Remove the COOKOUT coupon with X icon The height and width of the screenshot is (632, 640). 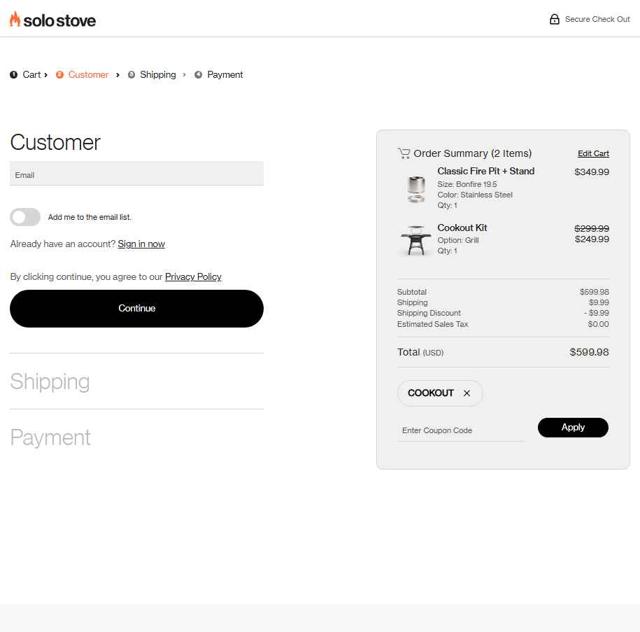tap(466, 393)
